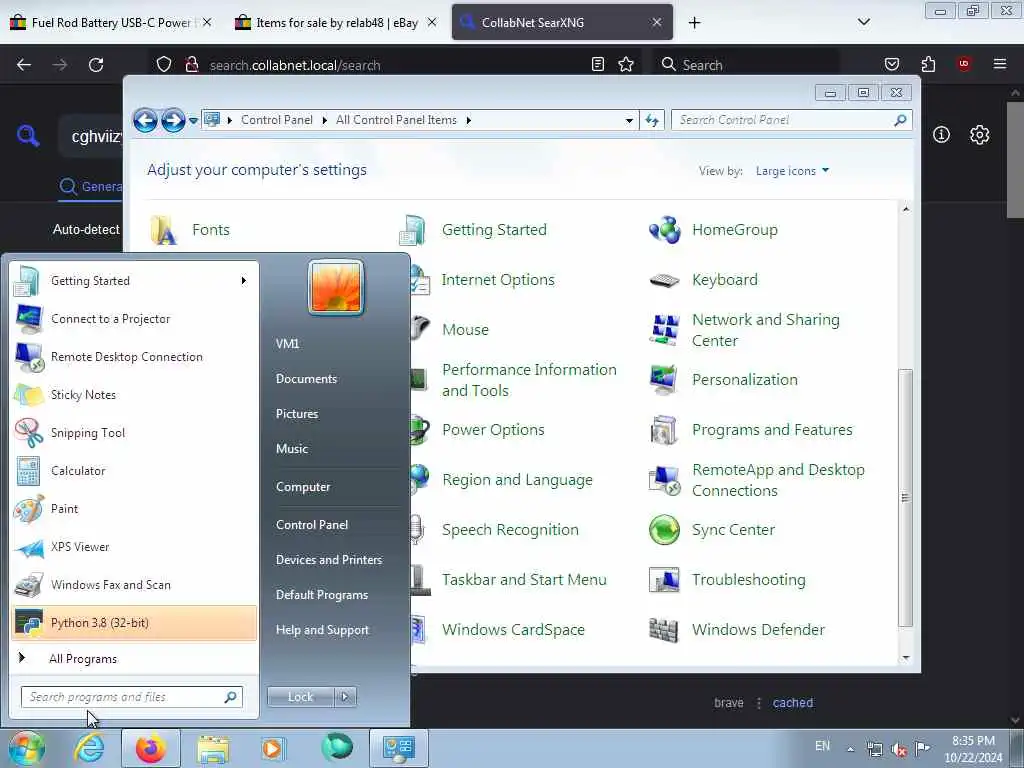Expand the All Control Panel Items breadcrumb arrow

click(468, 120)
